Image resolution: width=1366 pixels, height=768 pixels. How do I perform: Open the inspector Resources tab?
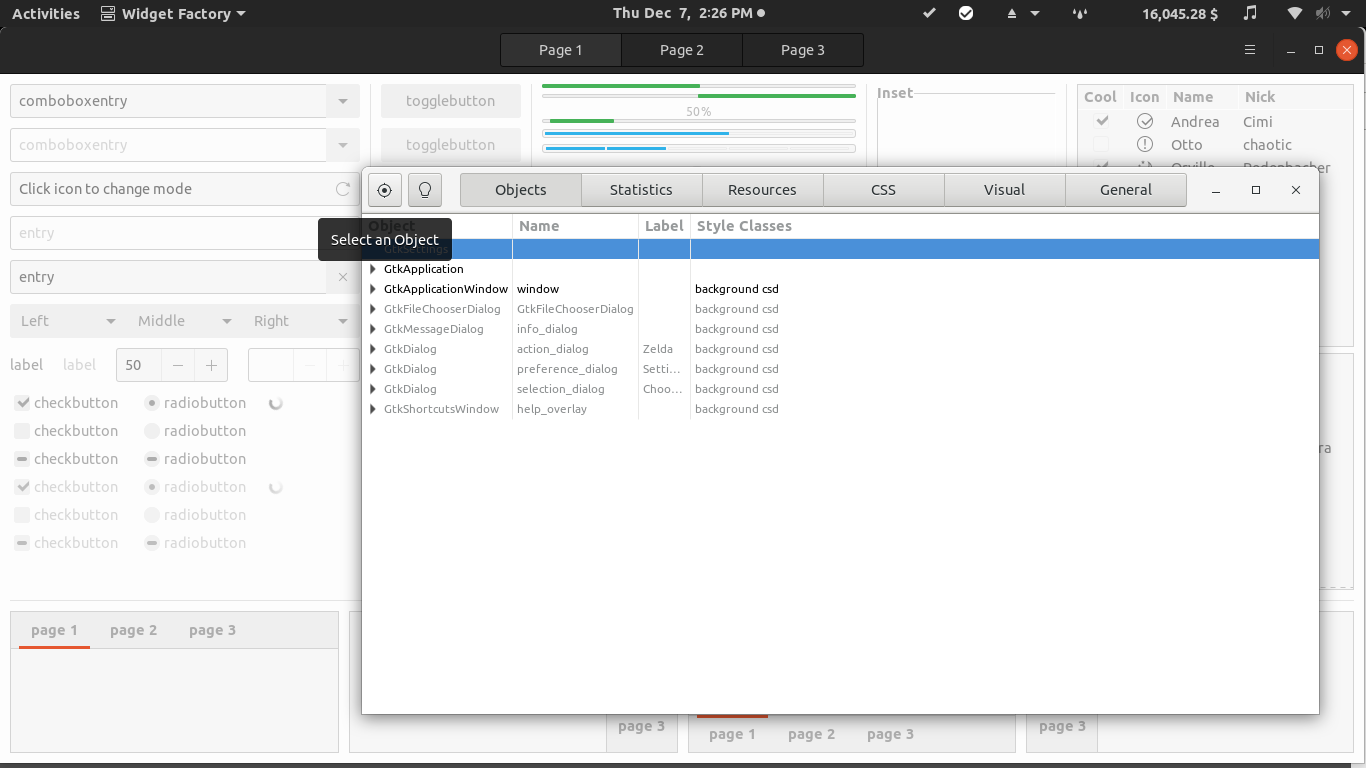tap(763, 190)
